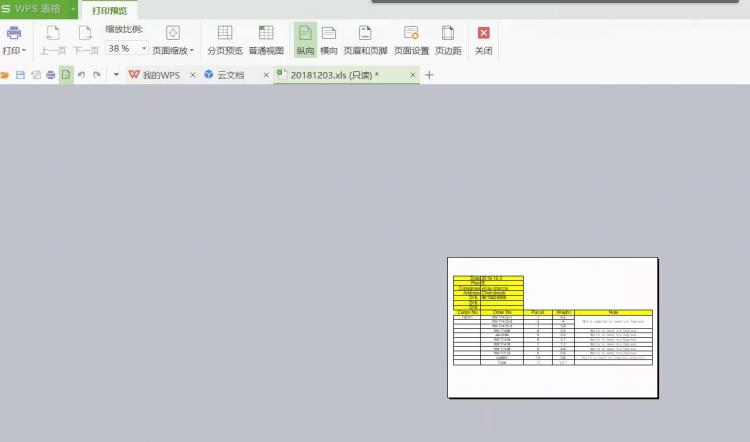750x442 pixels.
Task: Close the 云文档 tab
Action: (x=266, y=75)
